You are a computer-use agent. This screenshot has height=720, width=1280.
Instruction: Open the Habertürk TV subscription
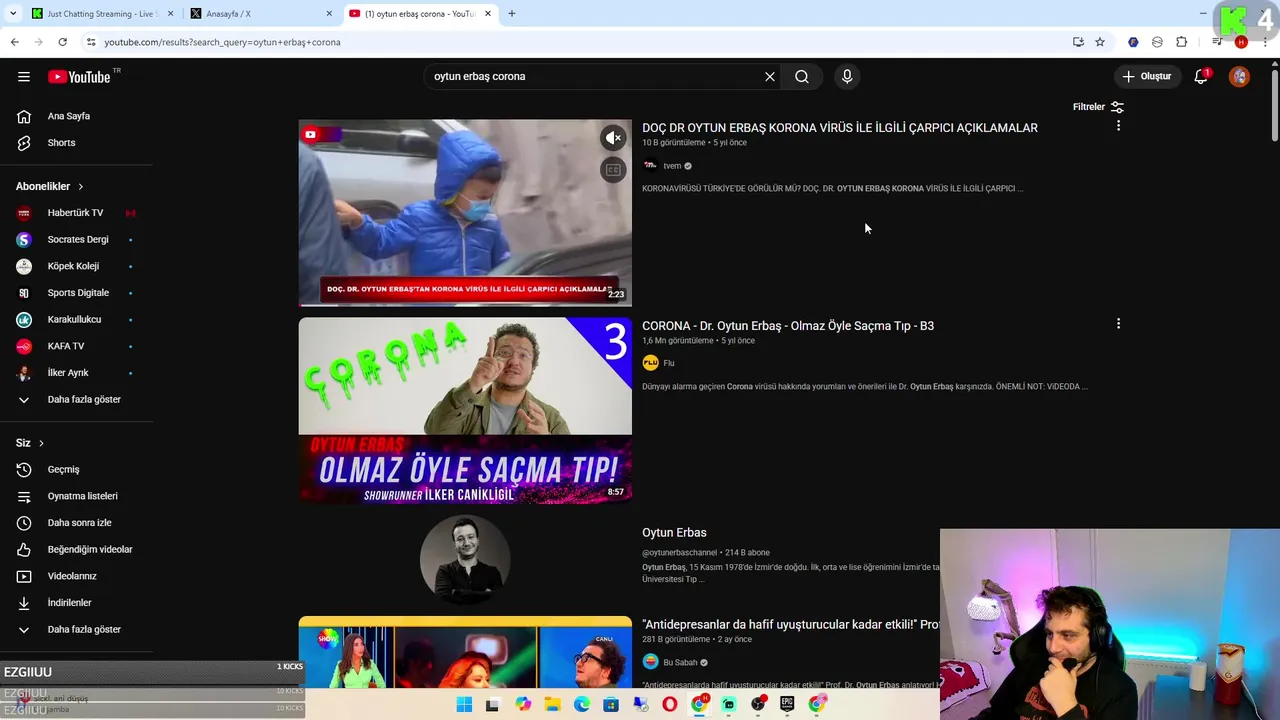pyautogui.click(x=76, y=213)
